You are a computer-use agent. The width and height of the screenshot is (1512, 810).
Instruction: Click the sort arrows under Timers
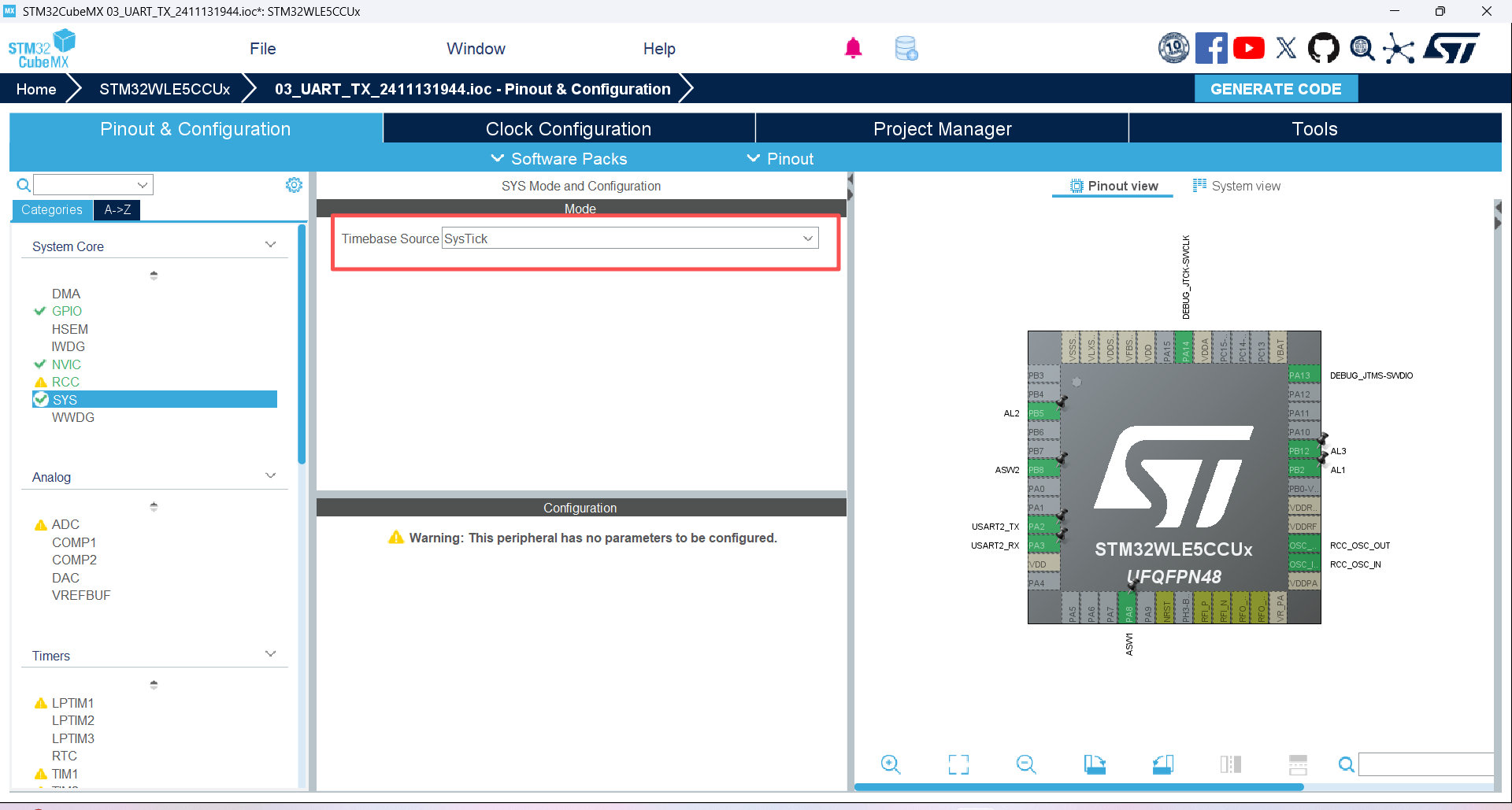click(x=154, y=685)
